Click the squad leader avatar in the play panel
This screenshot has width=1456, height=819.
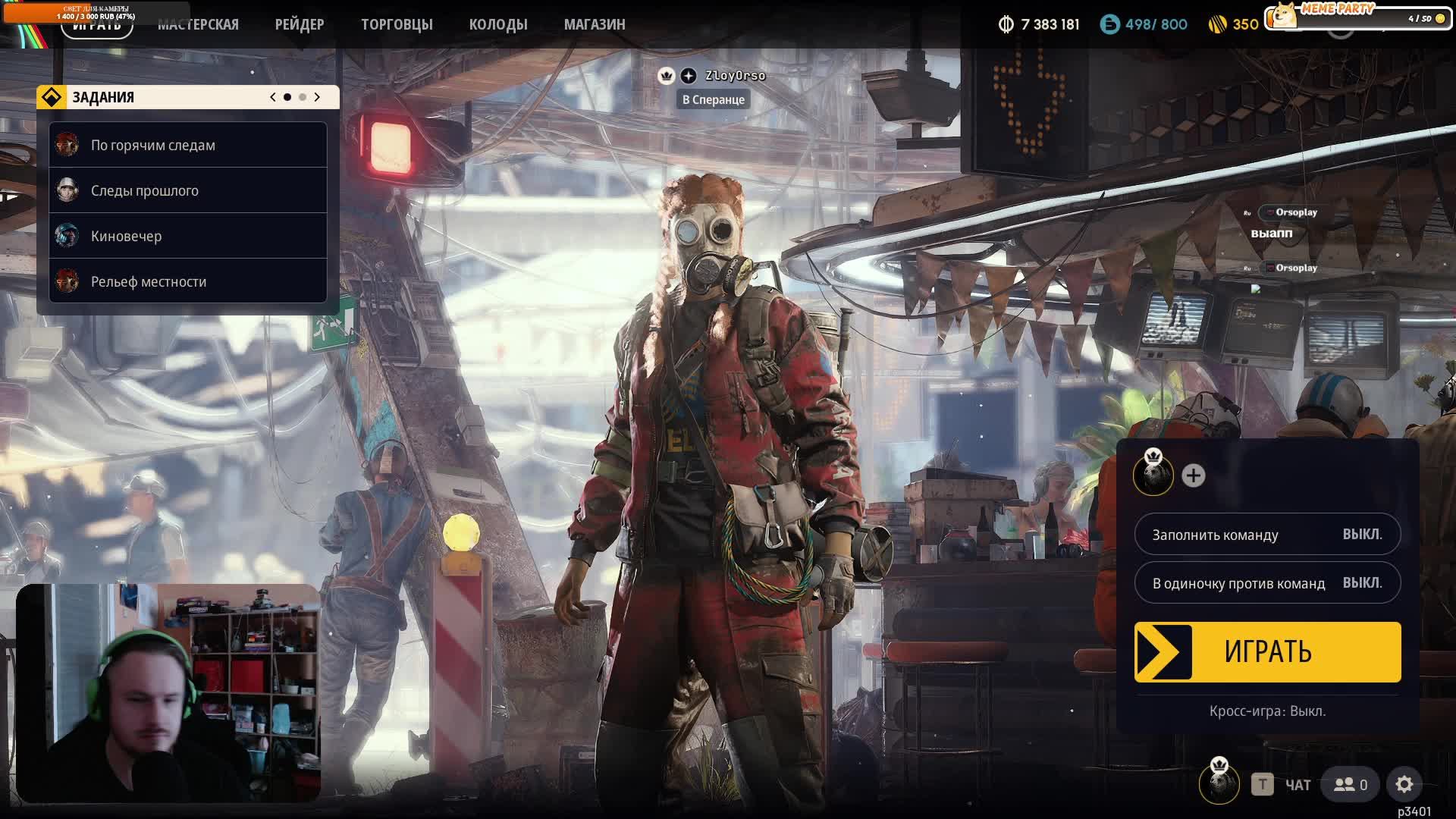click(x=1153, y=475)
